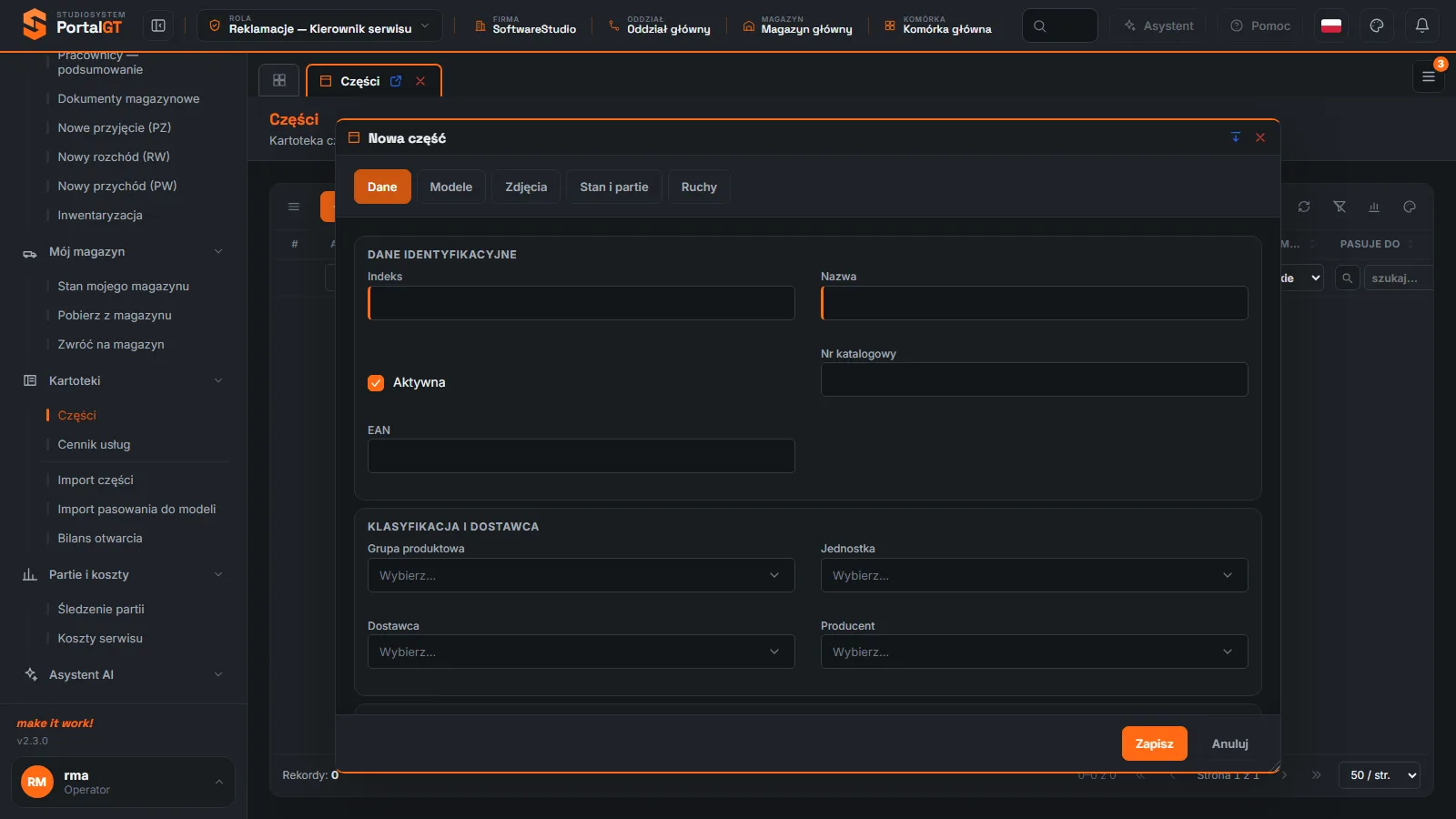Open Cennik usług in the sidebar
This screenshot has width=1456, height=819.
94,444
